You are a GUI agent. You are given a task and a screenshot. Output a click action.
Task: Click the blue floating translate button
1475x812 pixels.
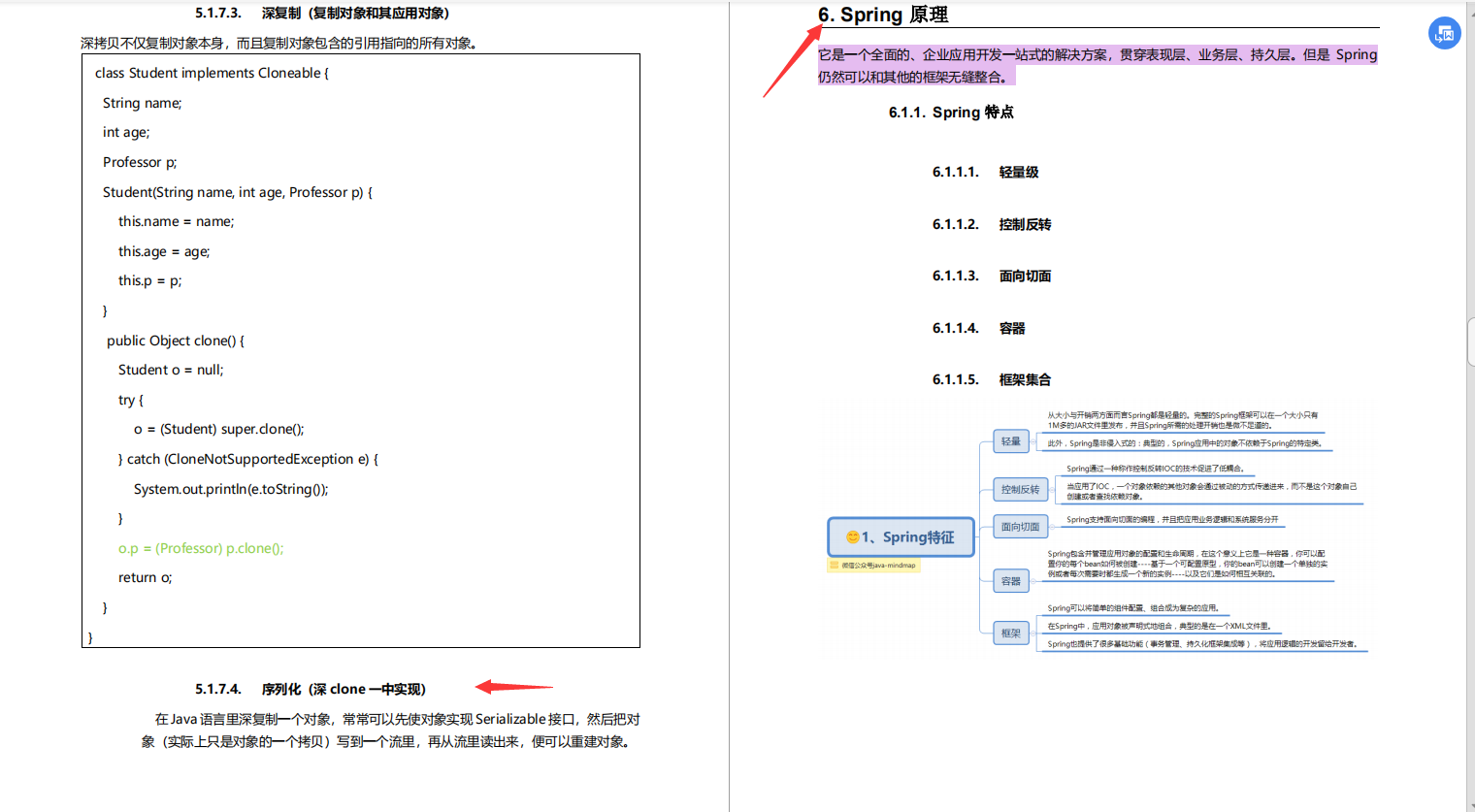[x=1444, y=33]
